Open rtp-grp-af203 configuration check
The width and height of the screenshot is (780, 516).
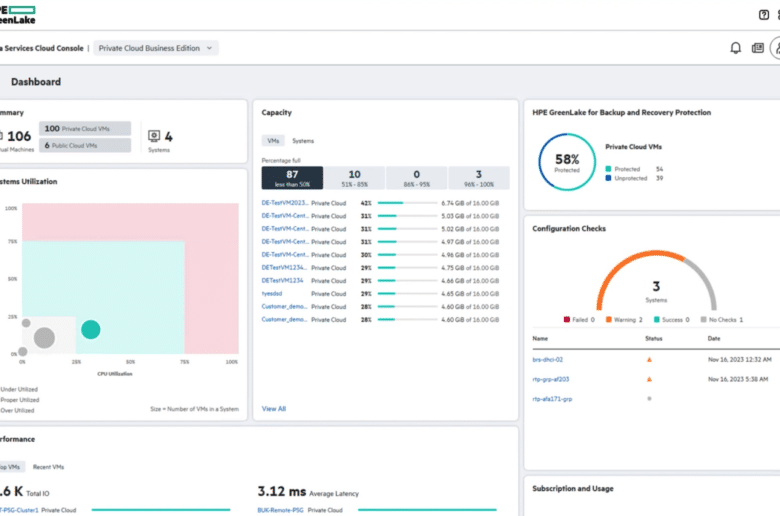[551, 379]
